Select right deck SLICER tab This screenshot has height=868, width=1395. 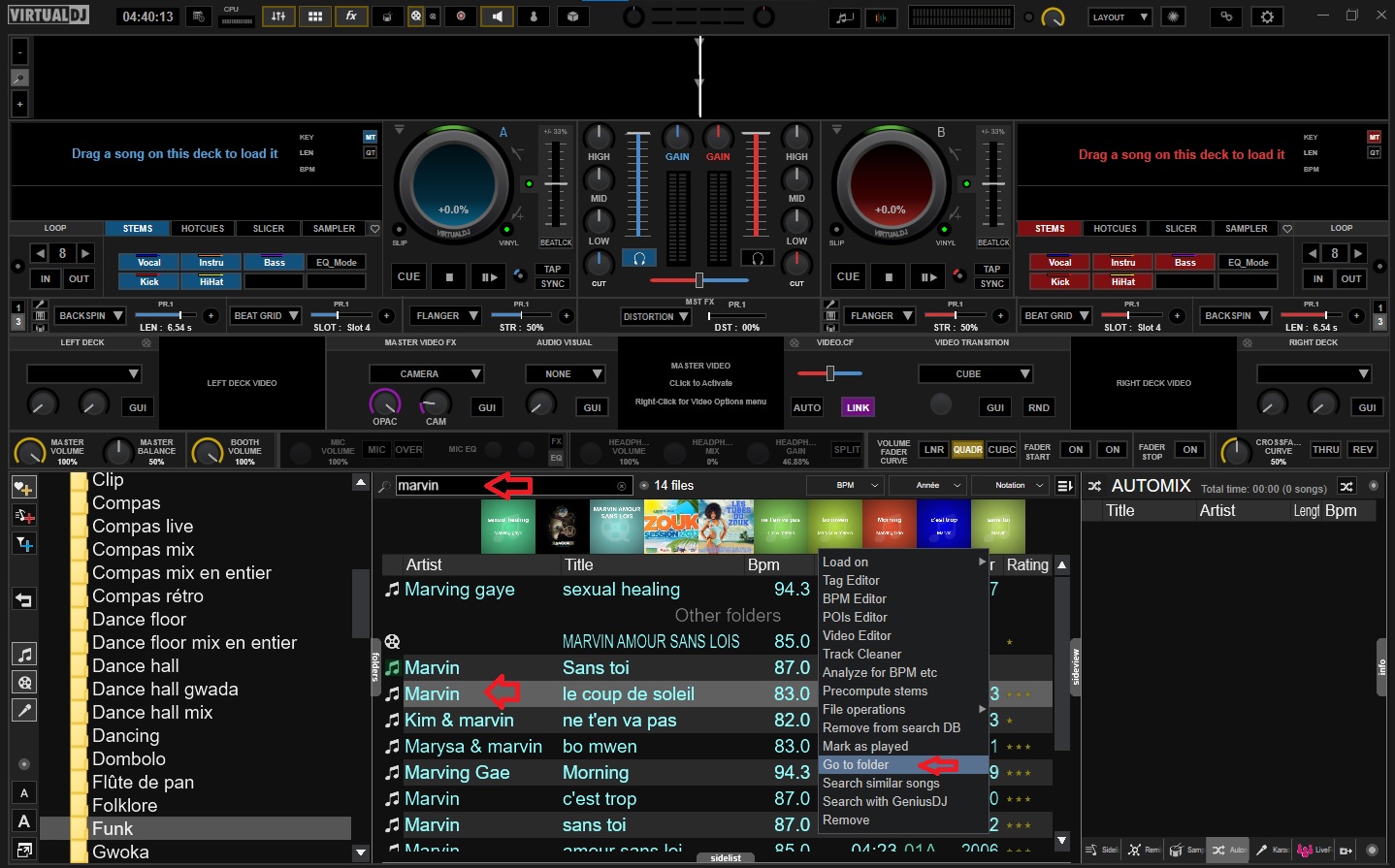(1181, 229)
